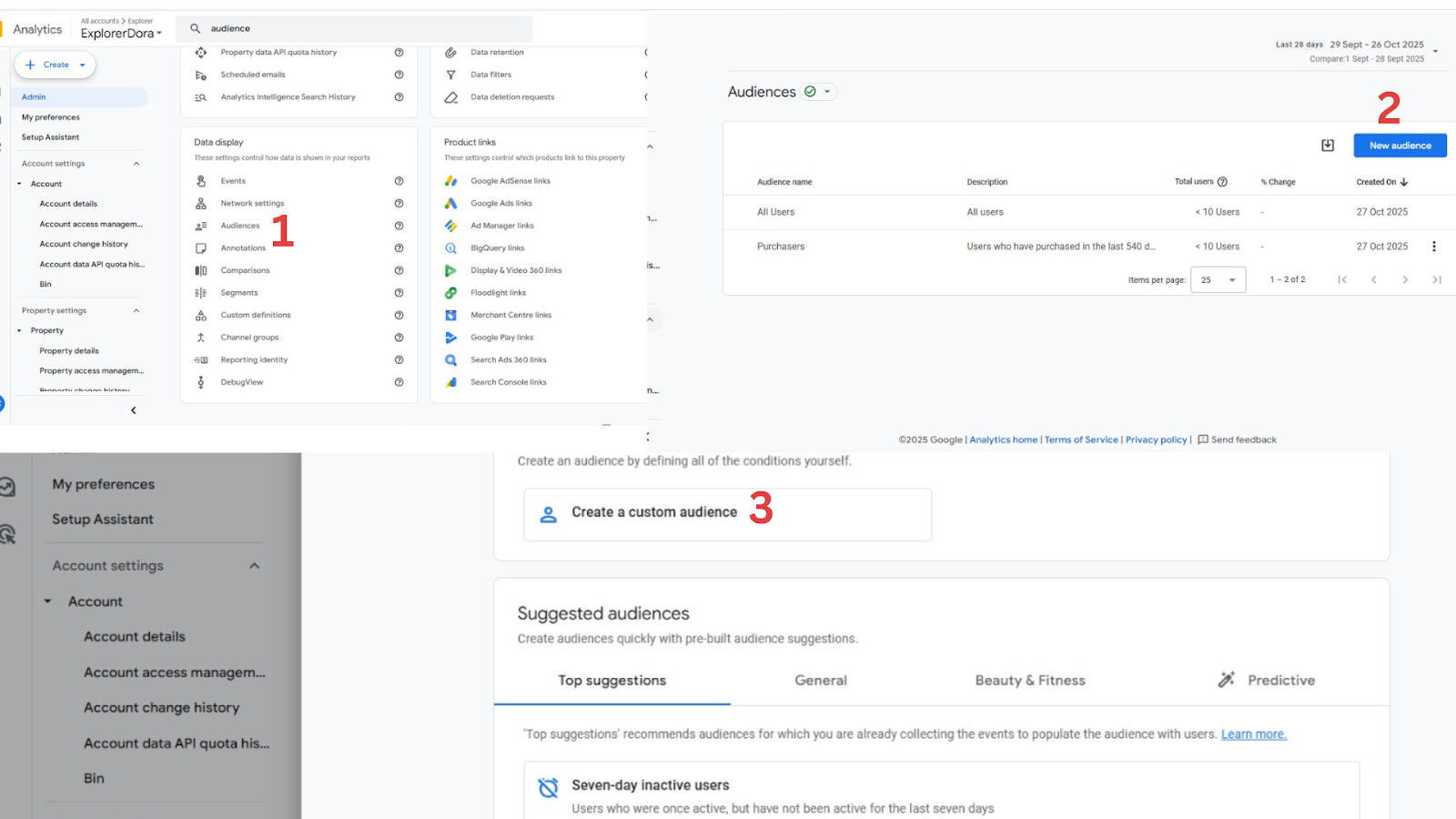Open help for Audiences setting
The image size is (1456, 819).
399,226
